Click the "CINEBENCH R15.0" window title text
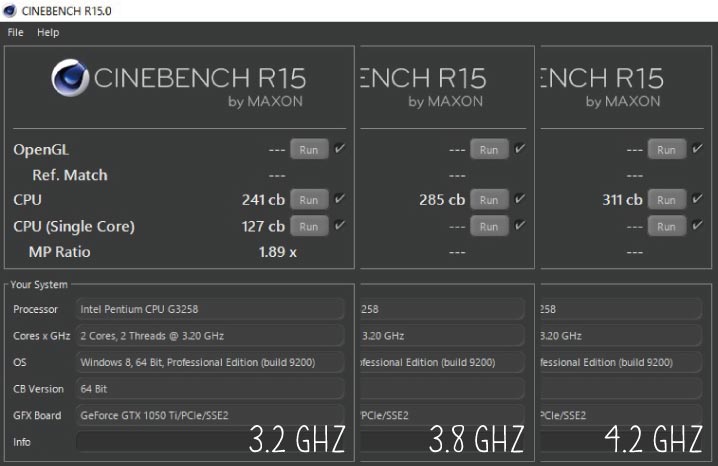 67,11
